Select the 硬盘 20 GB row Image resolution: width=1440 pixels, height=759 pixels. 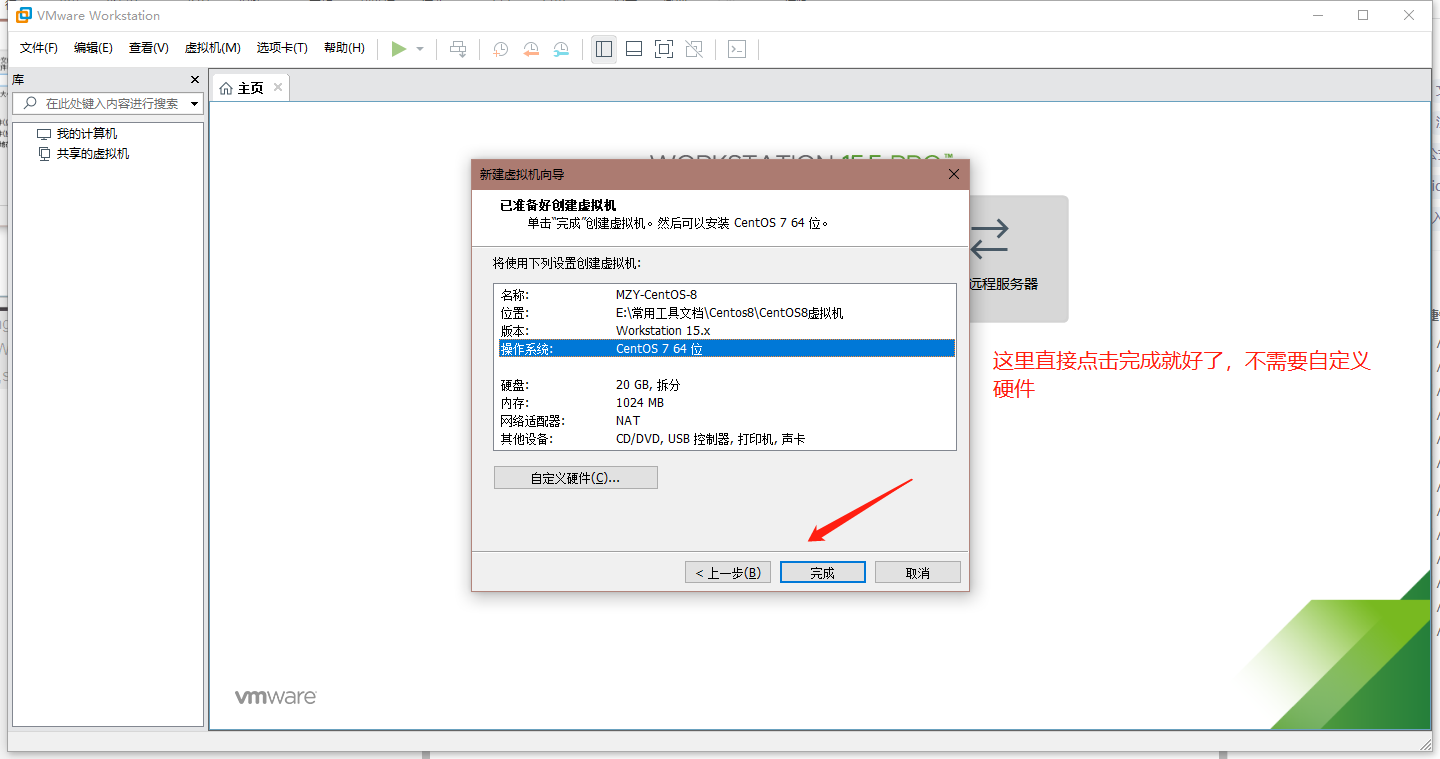[x=725, y=385]
